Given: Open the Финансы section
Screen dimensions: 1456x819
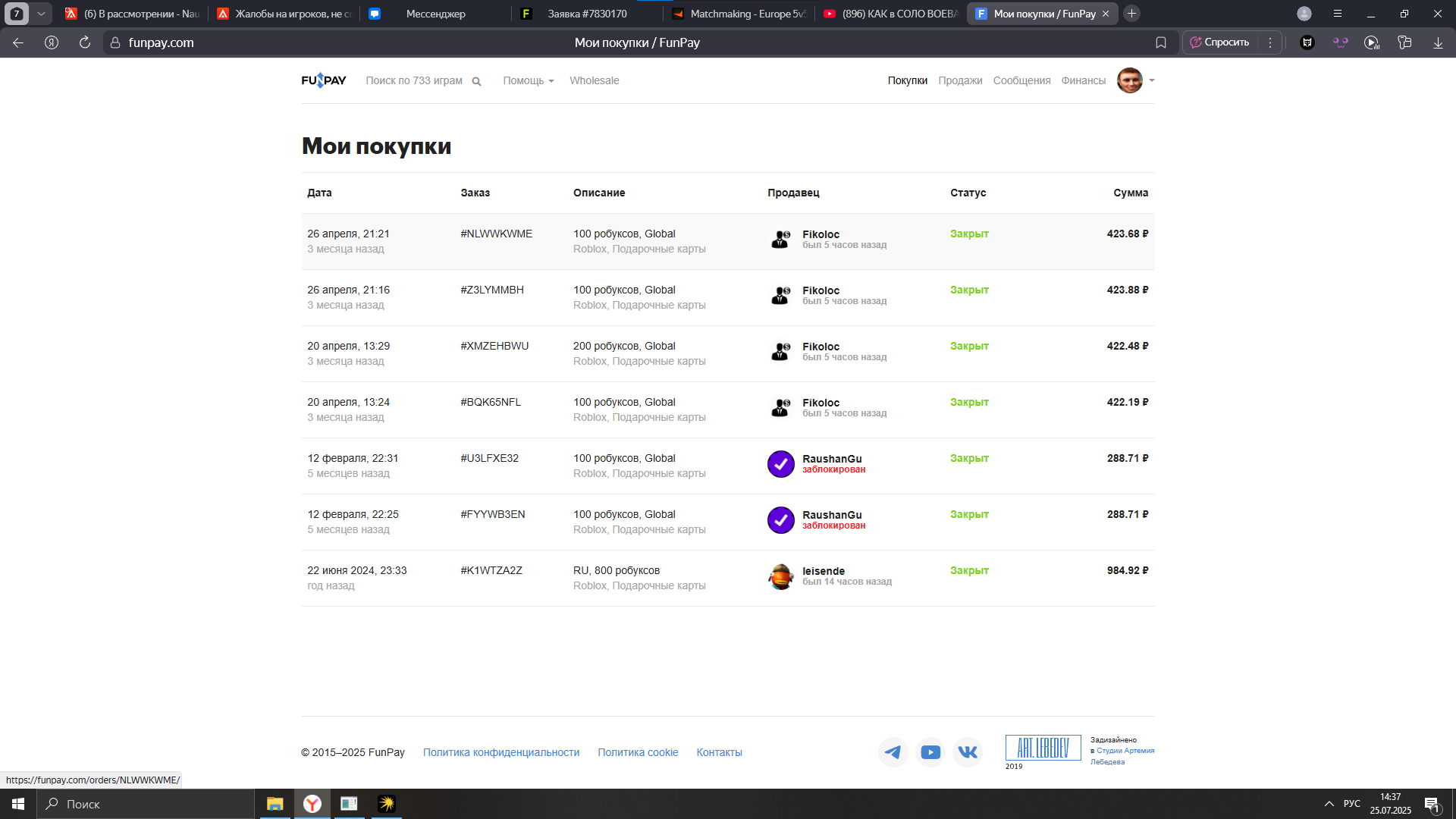Looking at the screenshot, I should coord(1083,80).
